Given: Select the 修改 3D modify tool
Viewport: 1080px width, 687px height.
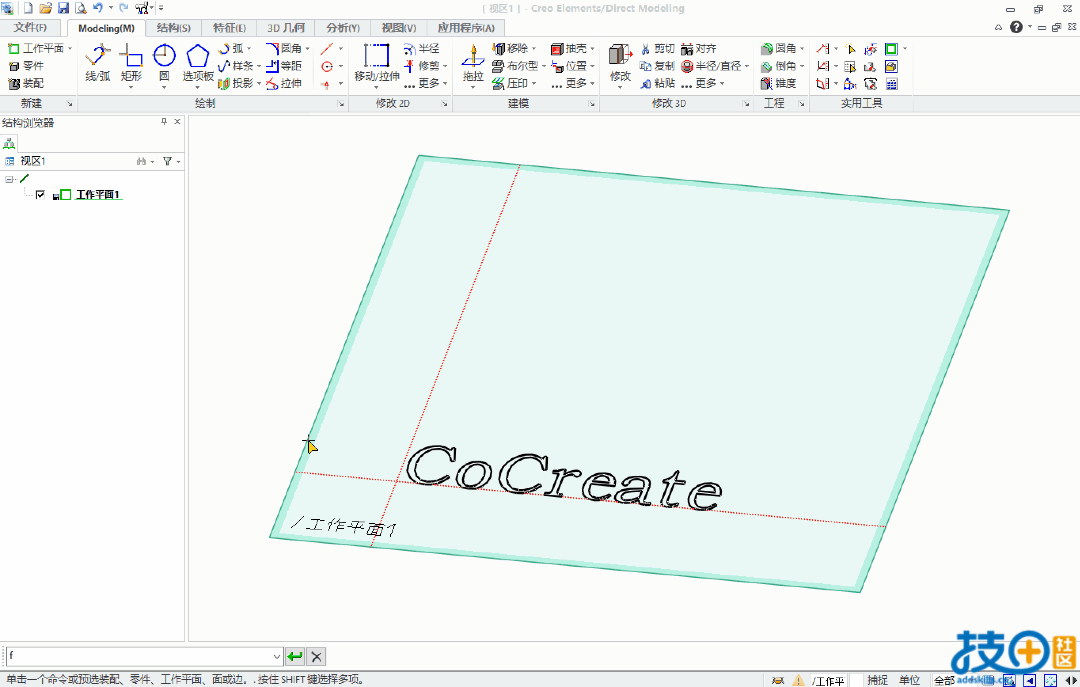Looking at the screenshot, I should pyautogui.click(x=620, y=63).
